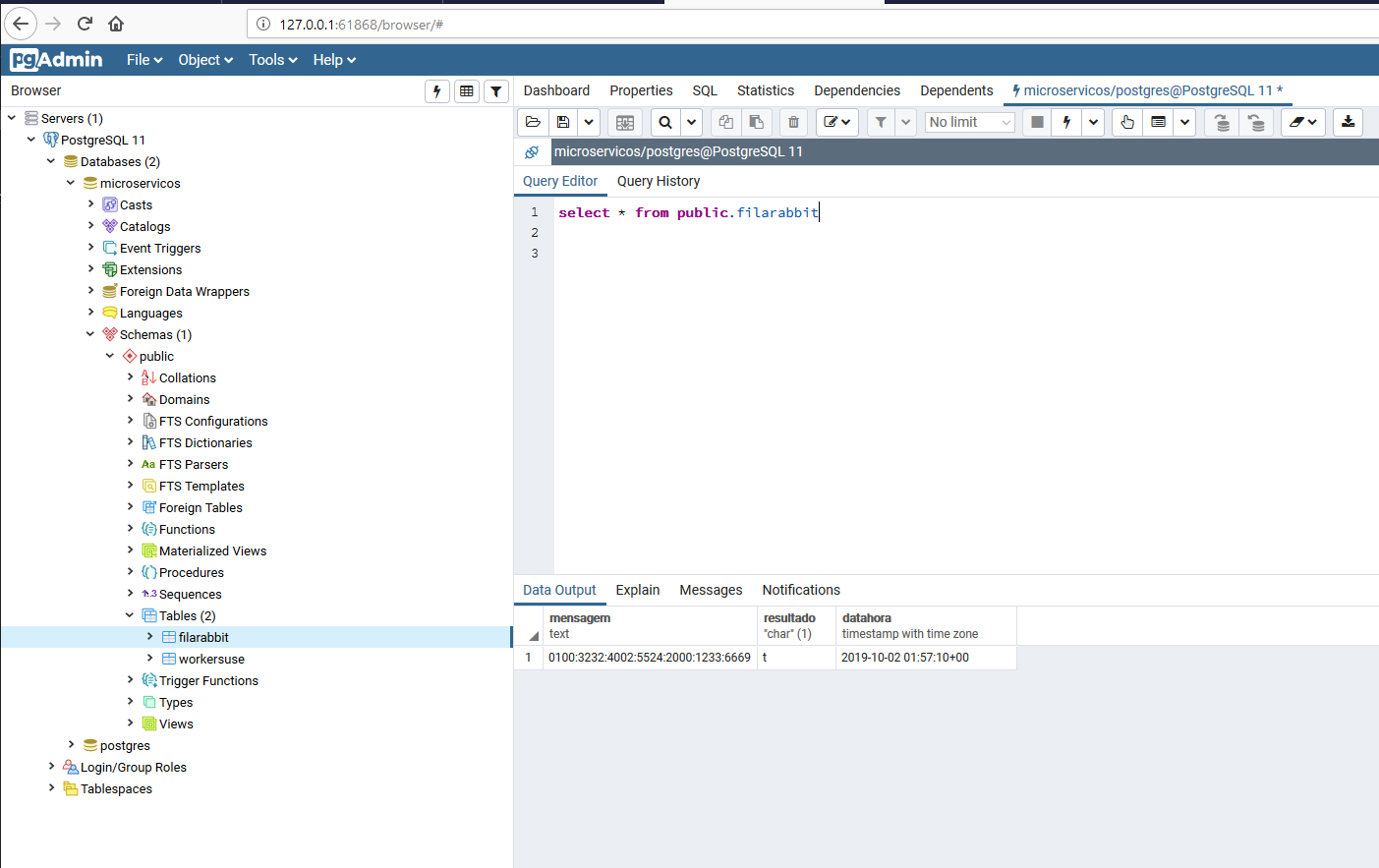The image size is (1379, 868).
Task: Select the Sequences tree item
Action: [x=190, y=594]
